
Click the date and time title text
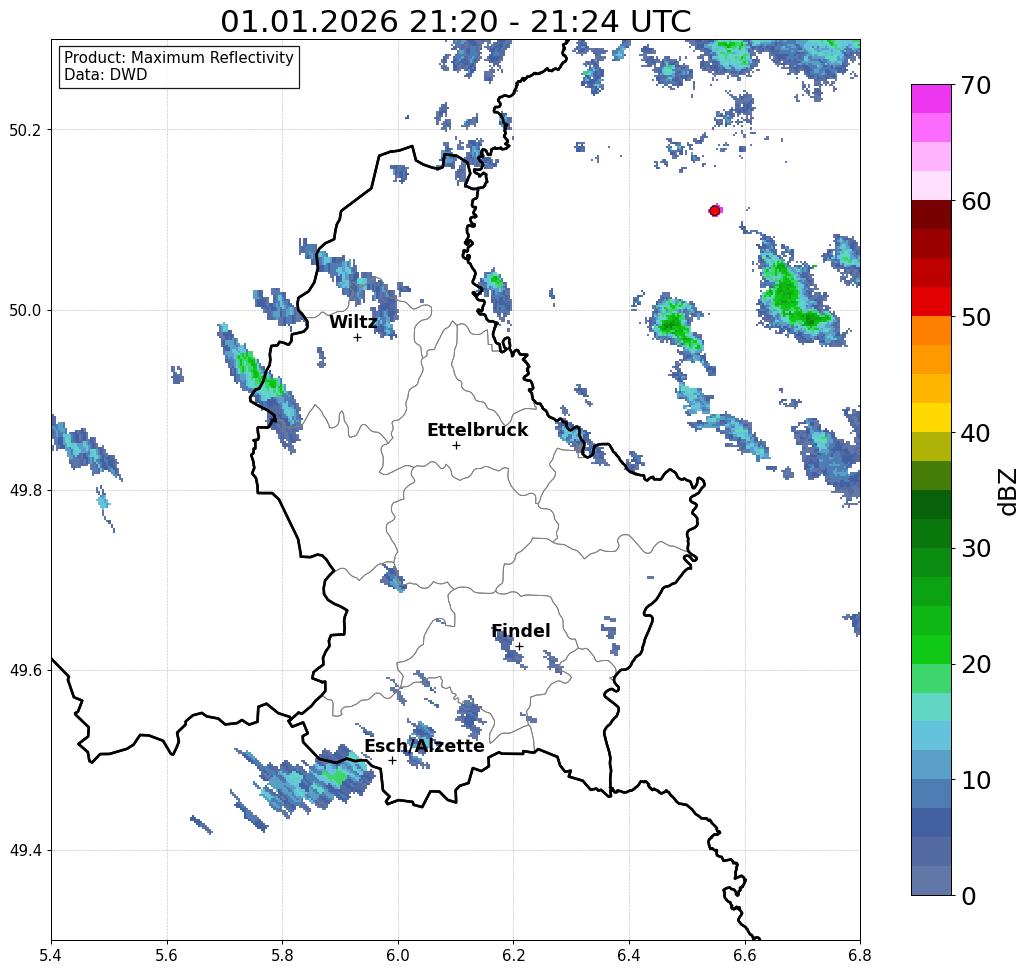[455, 21]
